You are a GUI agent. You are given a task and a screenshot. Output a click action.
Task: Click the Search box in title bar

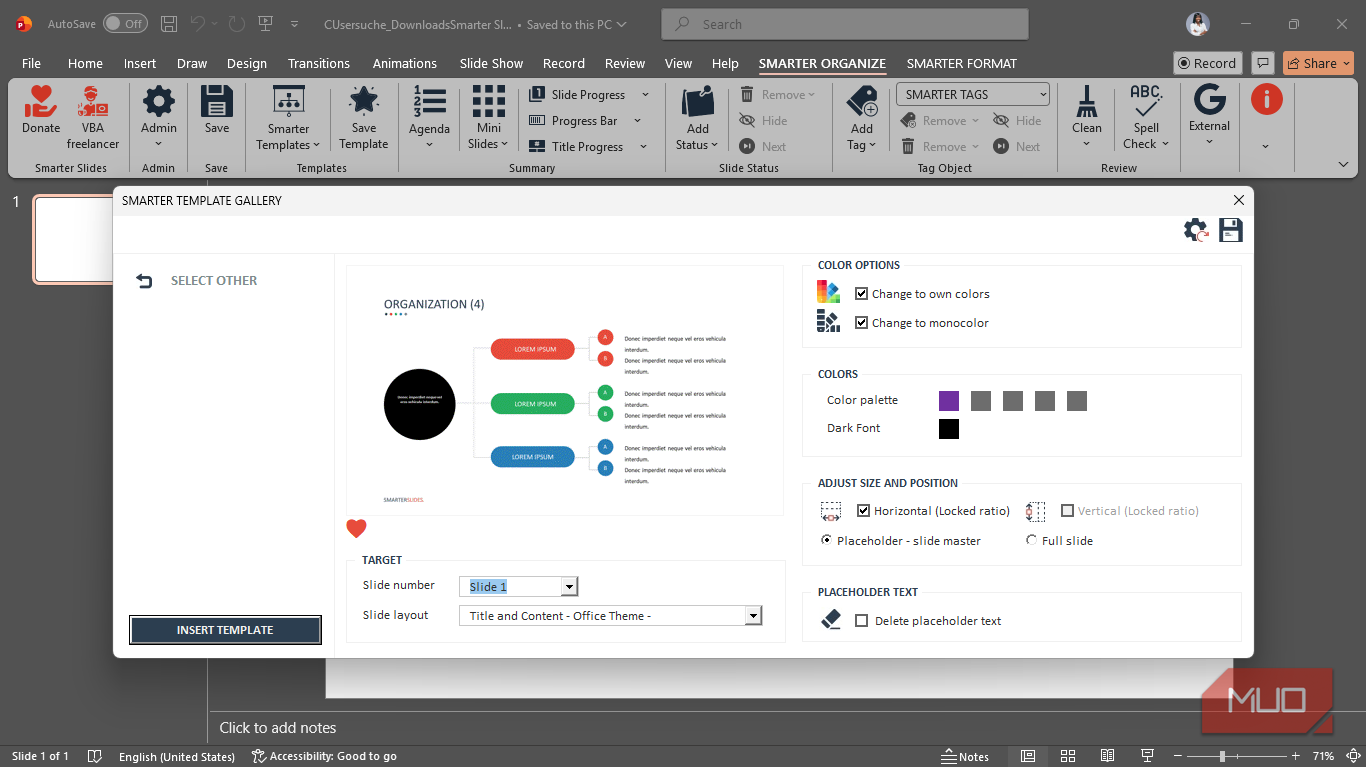[x=845, y=24]
